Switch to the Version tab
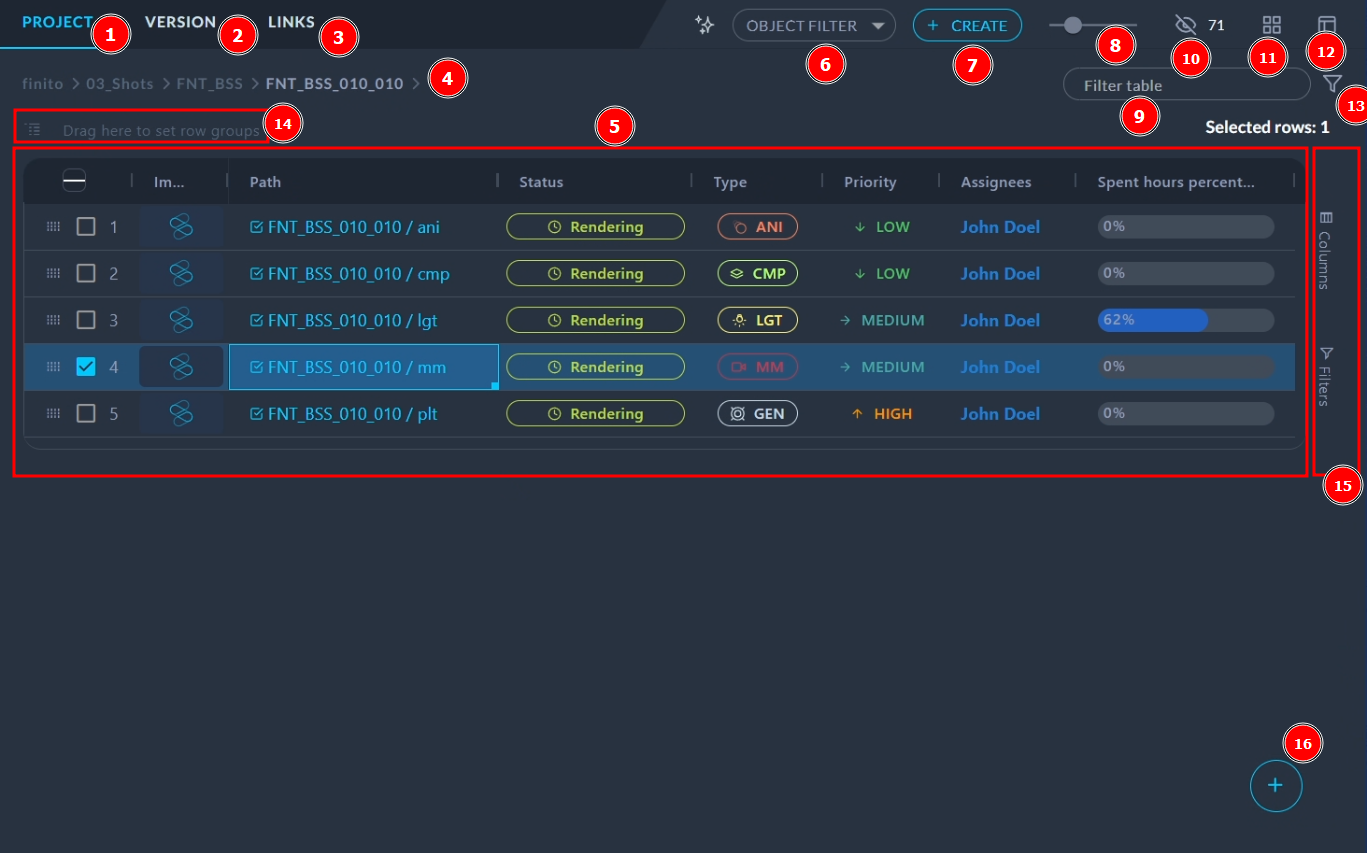The width and height of the screenshot is (1367, 853). coord(180,22)
